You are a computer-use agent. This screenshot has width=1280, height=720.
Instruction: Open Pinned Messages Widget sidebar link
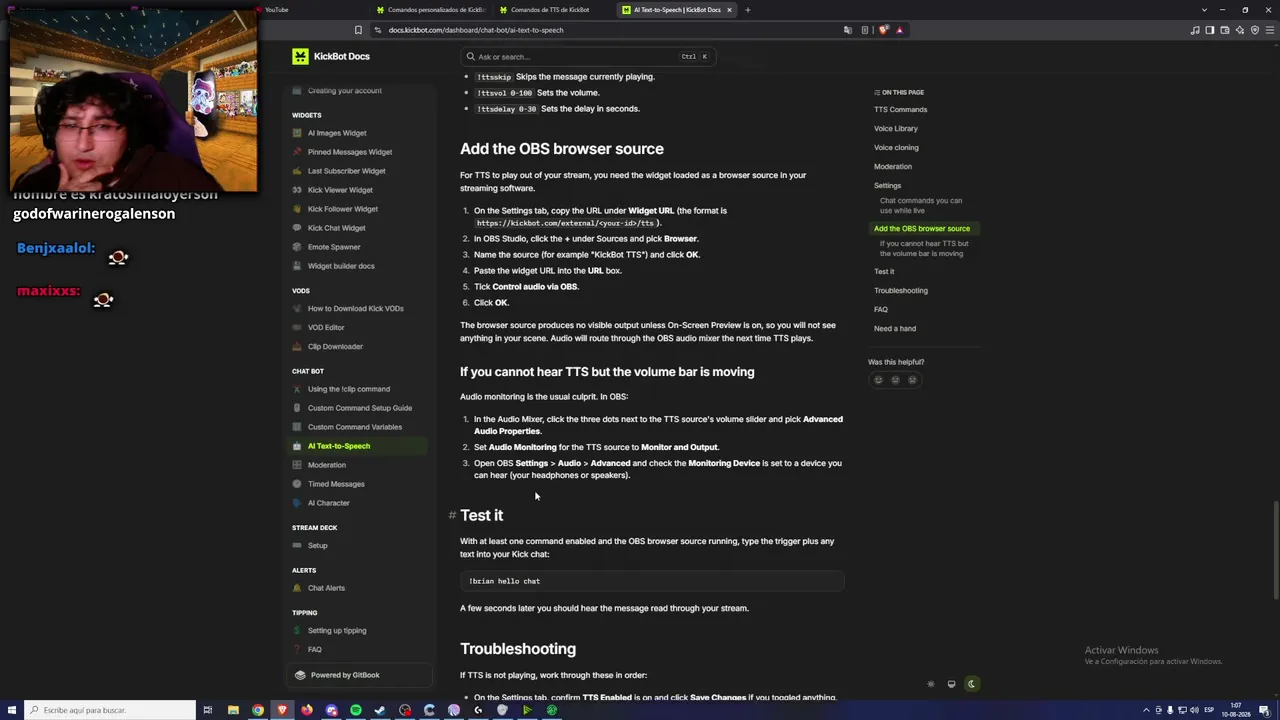(x=350, y=152)
